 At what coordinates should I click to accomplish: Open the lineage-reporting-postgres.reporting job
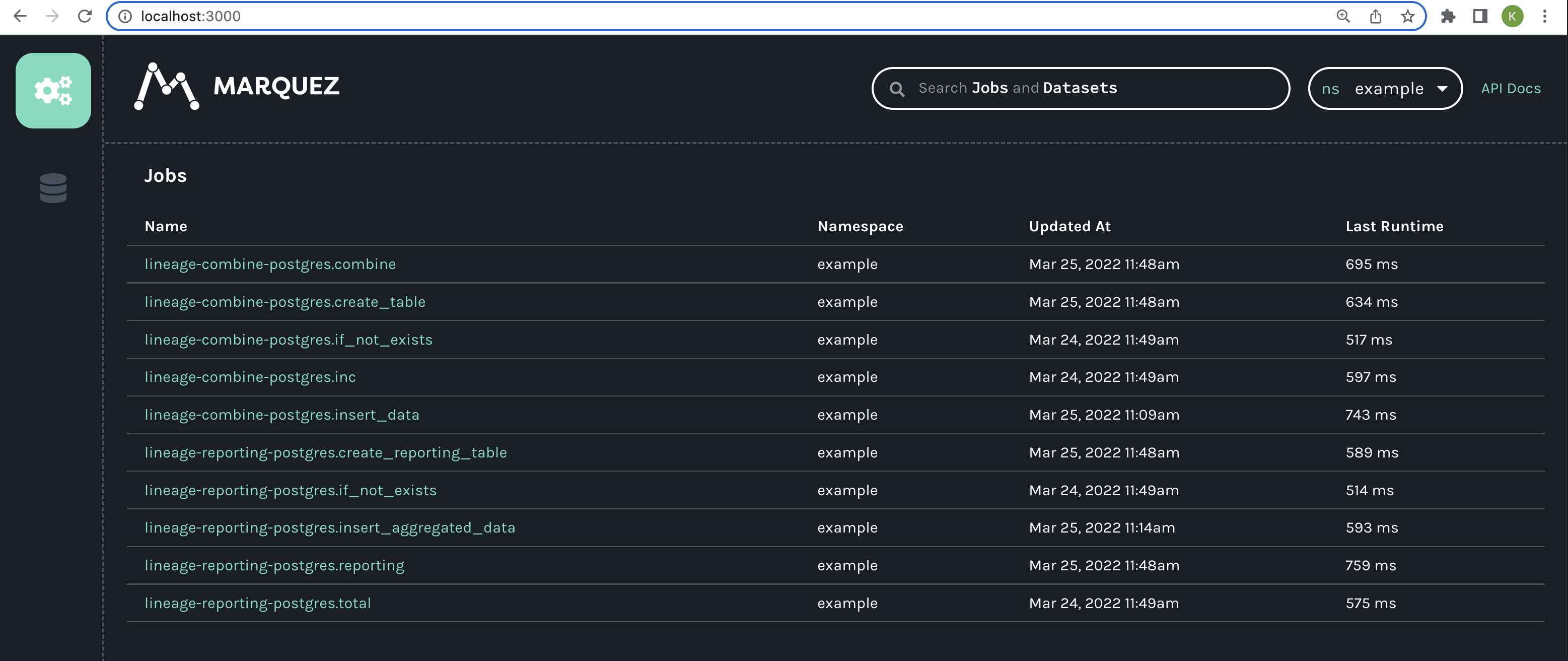[274, 565]
